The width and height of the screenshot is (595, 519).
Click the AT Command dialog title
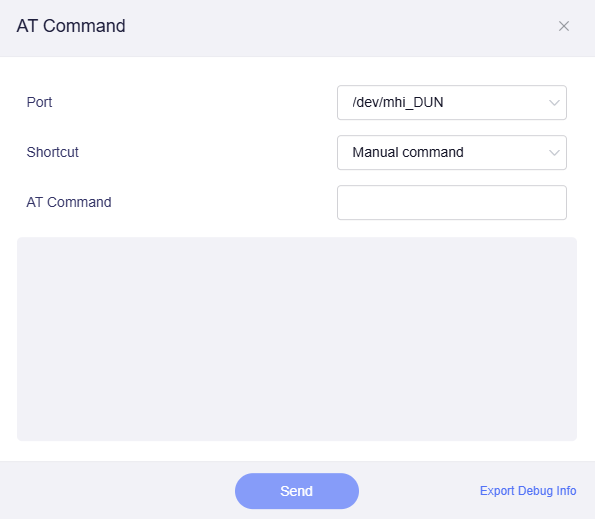[71, 26]
